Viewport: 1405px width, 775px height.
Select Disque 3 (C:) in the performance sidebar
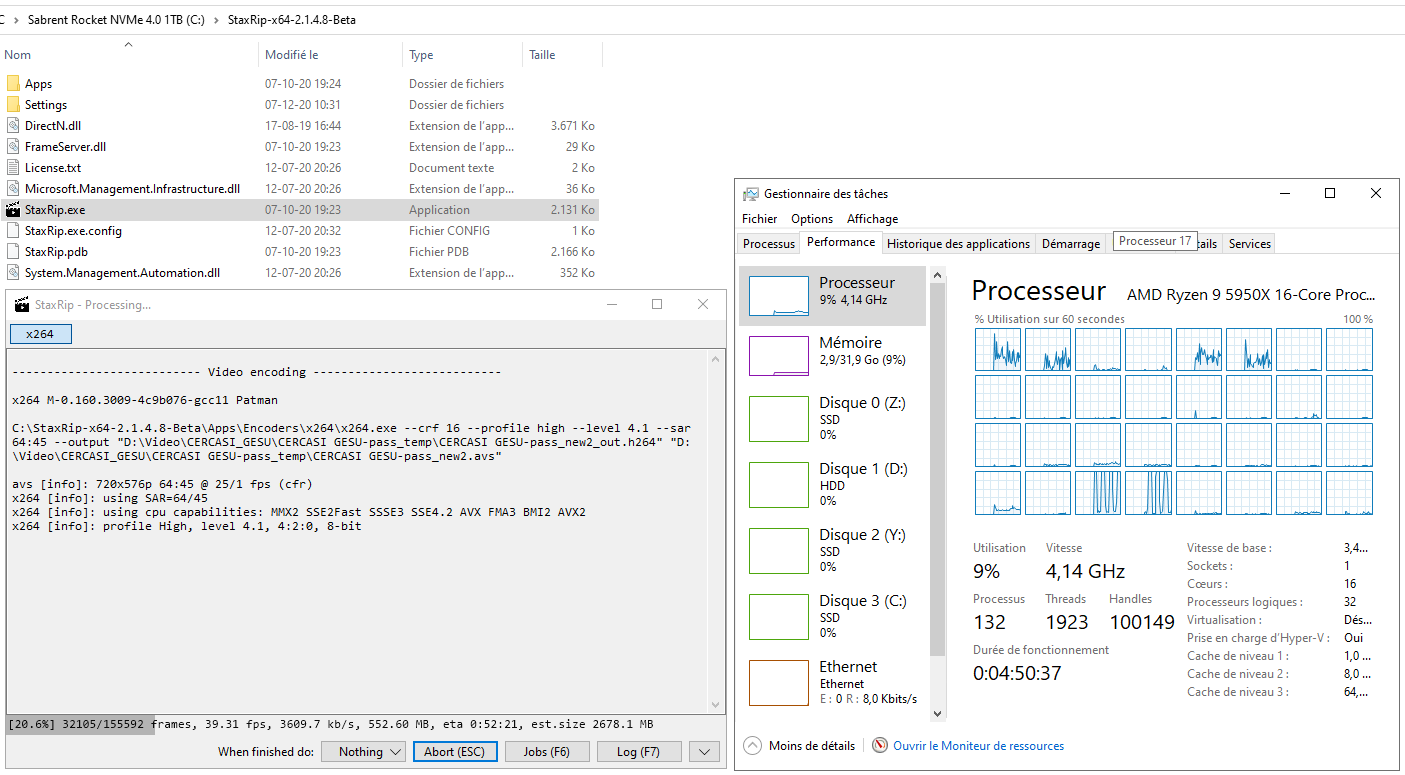click(x=832, y=616)
